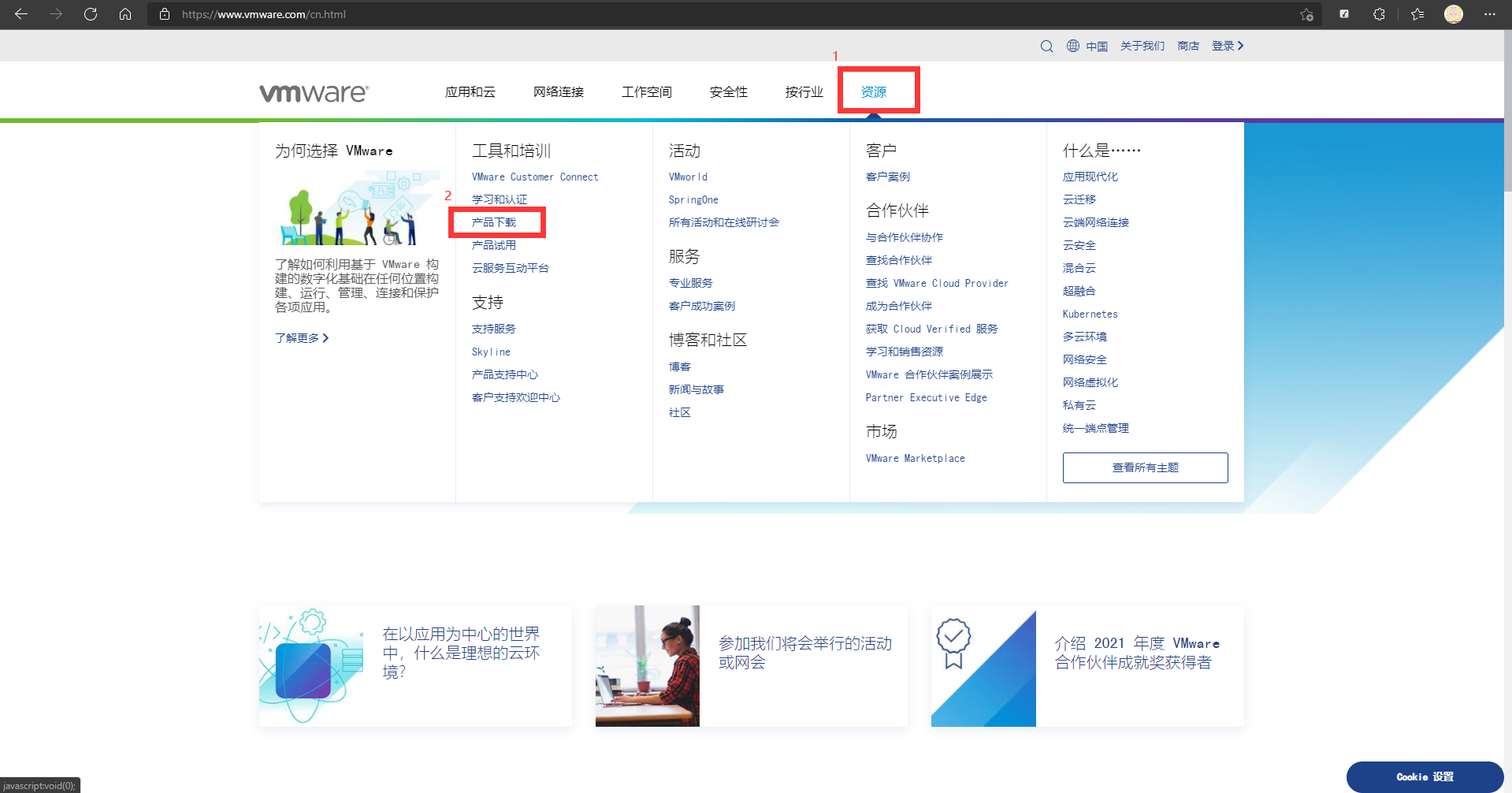Open browser home page icon
The width and height of the screenshot is (1512, 793).
click(x=125, y=14)
